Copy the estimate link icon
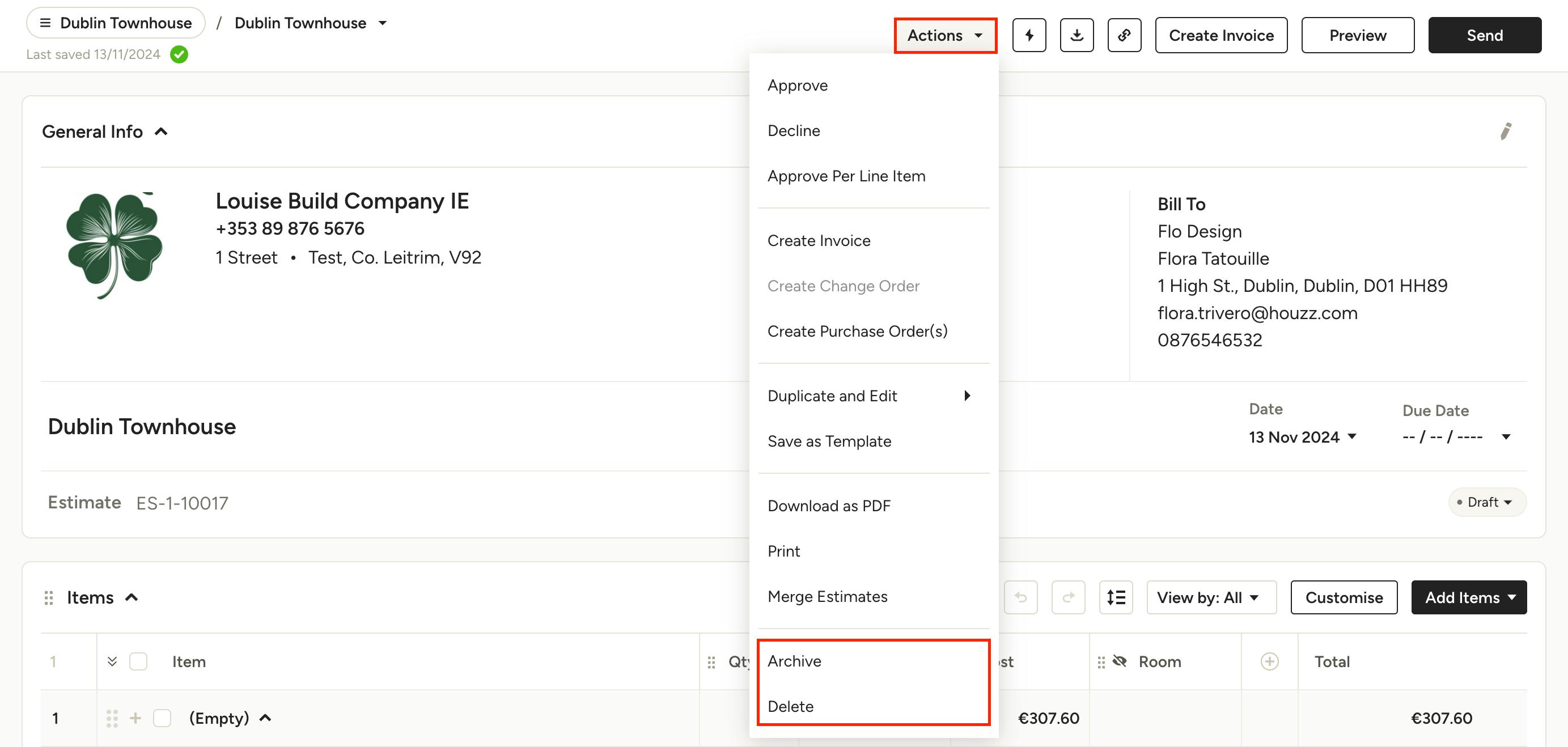This screenshot has height=747, width=1568. click(1124, 35)
